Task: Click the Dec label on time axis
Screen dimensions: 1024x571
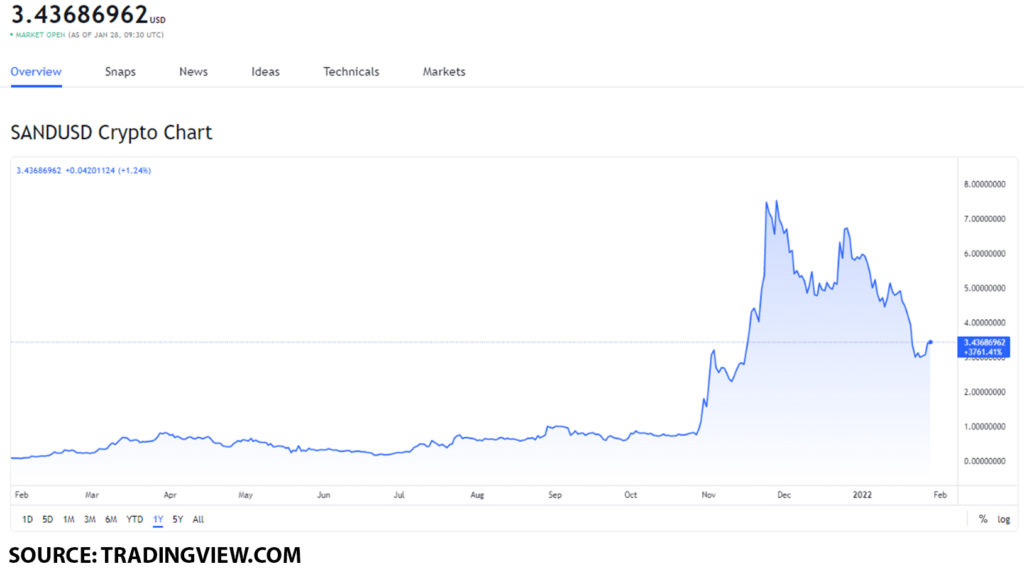Action: pos(784,495)
